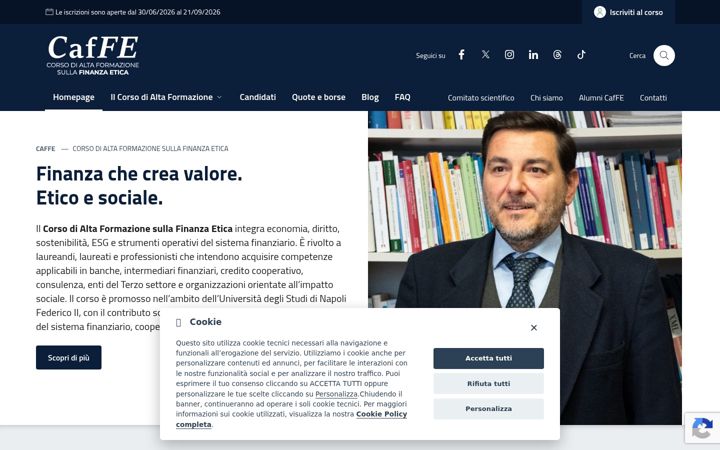Open Il Corso di Alta Formazione menu
720x450 pixels.
[162, 97]
